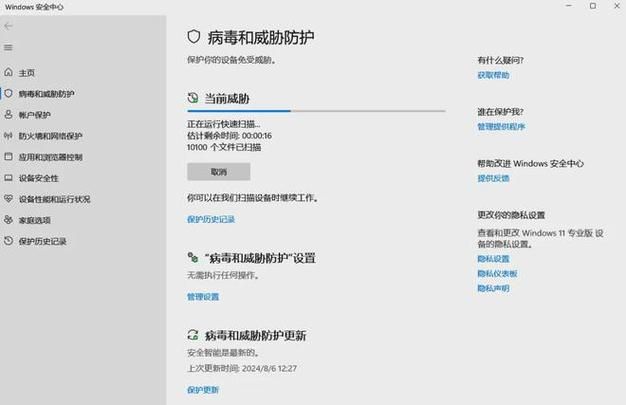626x405 pixels.
Task: Open 应用和浏览器控制 page
Action: coord(50,157)
